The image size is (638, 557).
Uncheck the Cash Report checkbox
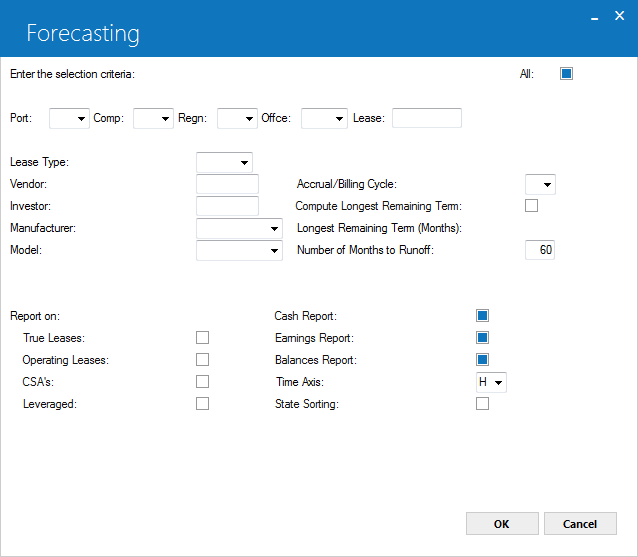[482, 316]
